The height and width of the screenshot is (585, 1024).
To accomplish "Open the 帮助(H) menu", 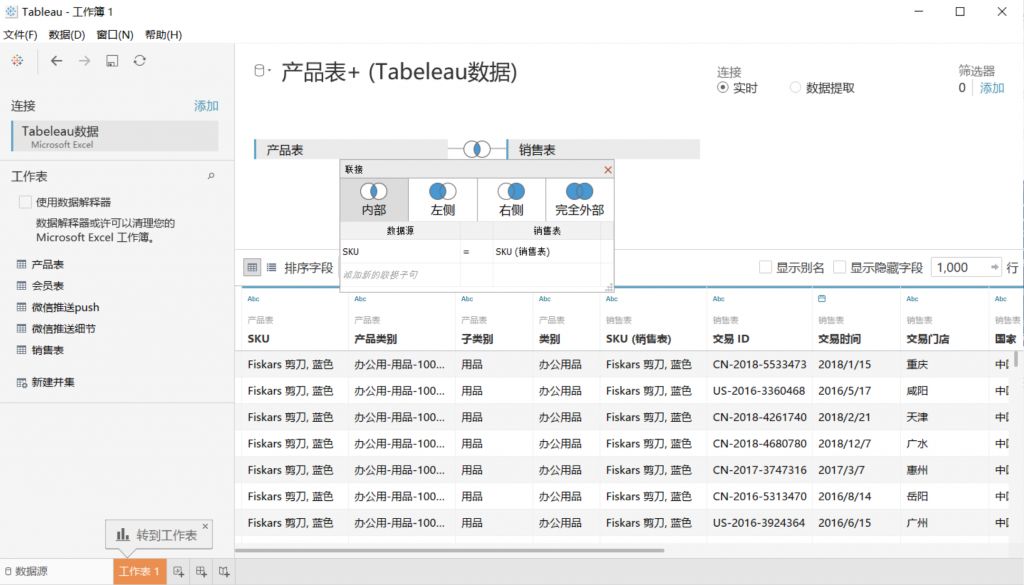I will [163, 35].
